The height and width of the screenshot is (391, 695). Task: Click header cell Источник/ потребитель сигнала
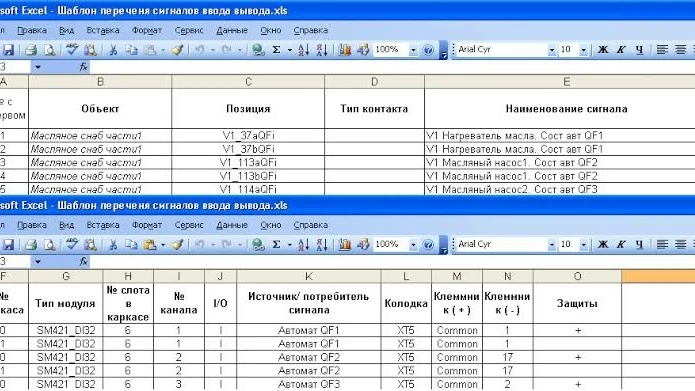(x=309, y=303)
